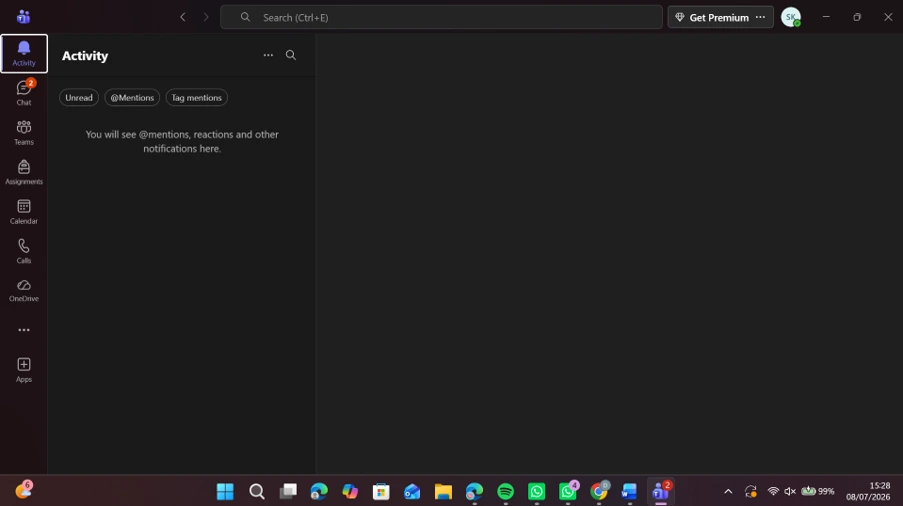The height and width of the screenshot is (506, 903).
Task: Open the Activity feed in the sidebar
Action: pyautogui.click(x=24, y=54)
